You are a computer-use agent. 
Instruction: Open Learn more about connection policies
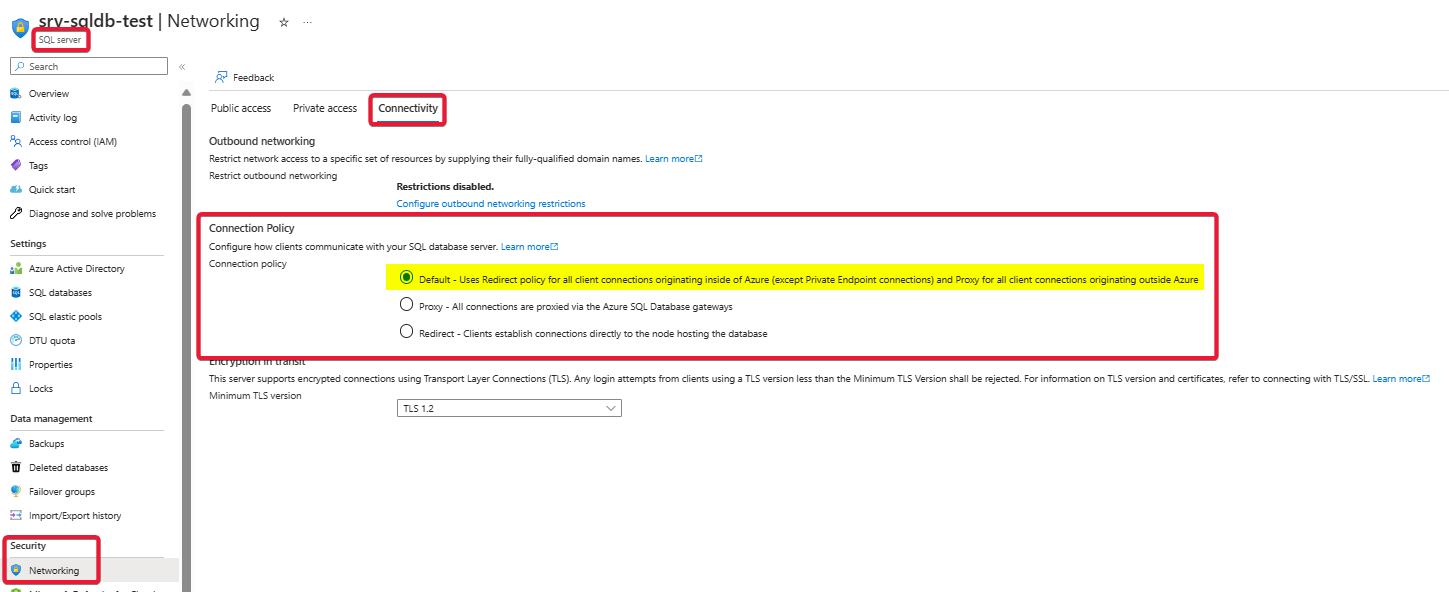[529, 246]
